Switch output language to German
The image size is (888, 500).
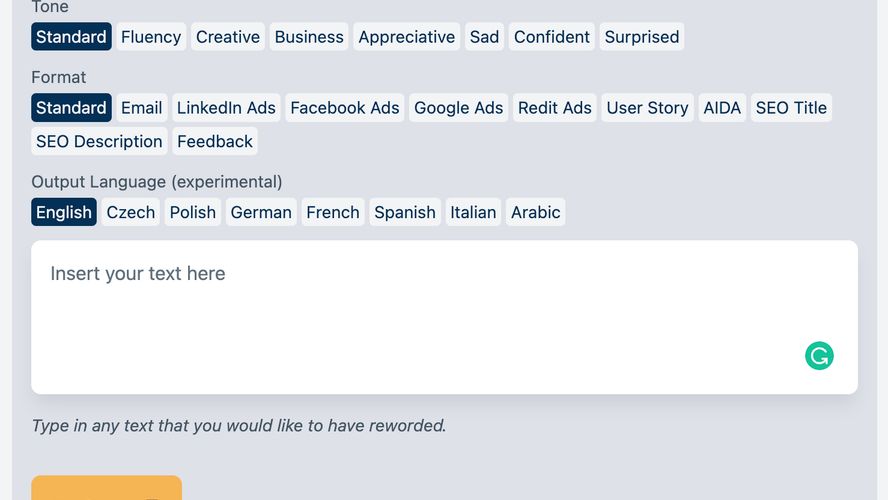pyautogui.click(x=261, y=212)
